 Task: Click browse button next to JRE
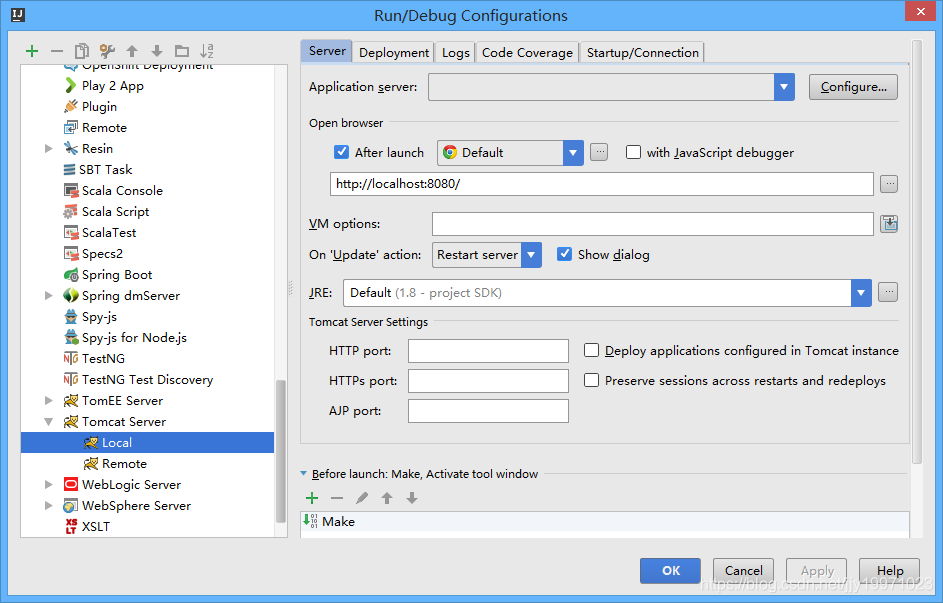pyautogui.click(x=888, y=292)
